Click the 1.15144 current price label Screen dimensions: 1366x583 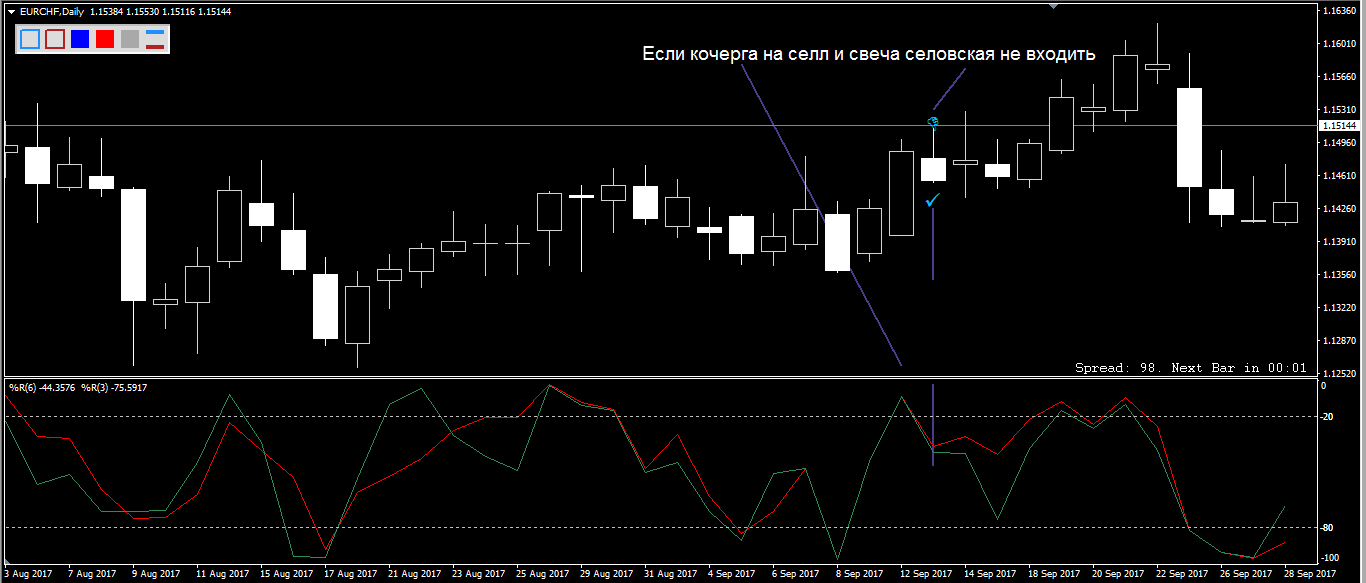pos(1338,126)
